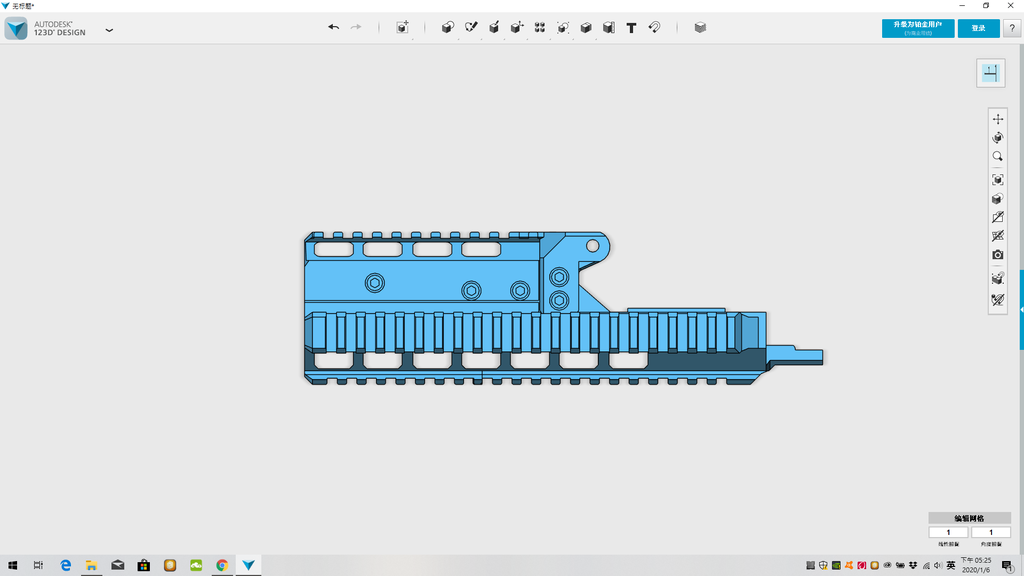
Task: Open the Grouping tool
Action: pyautogui.click(x=562, y=27)
